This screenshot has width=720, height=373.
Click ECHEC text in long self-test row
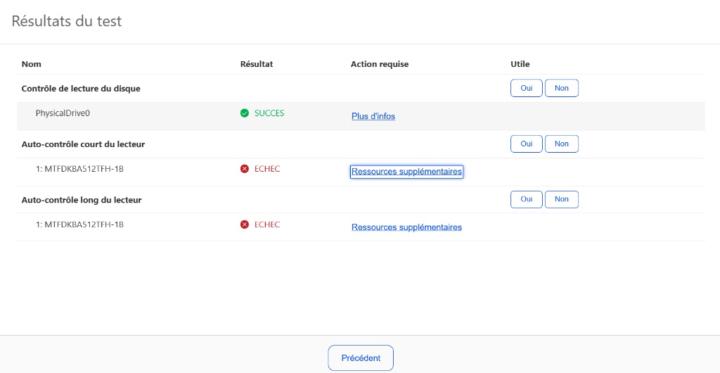click(x=267, y=225)
